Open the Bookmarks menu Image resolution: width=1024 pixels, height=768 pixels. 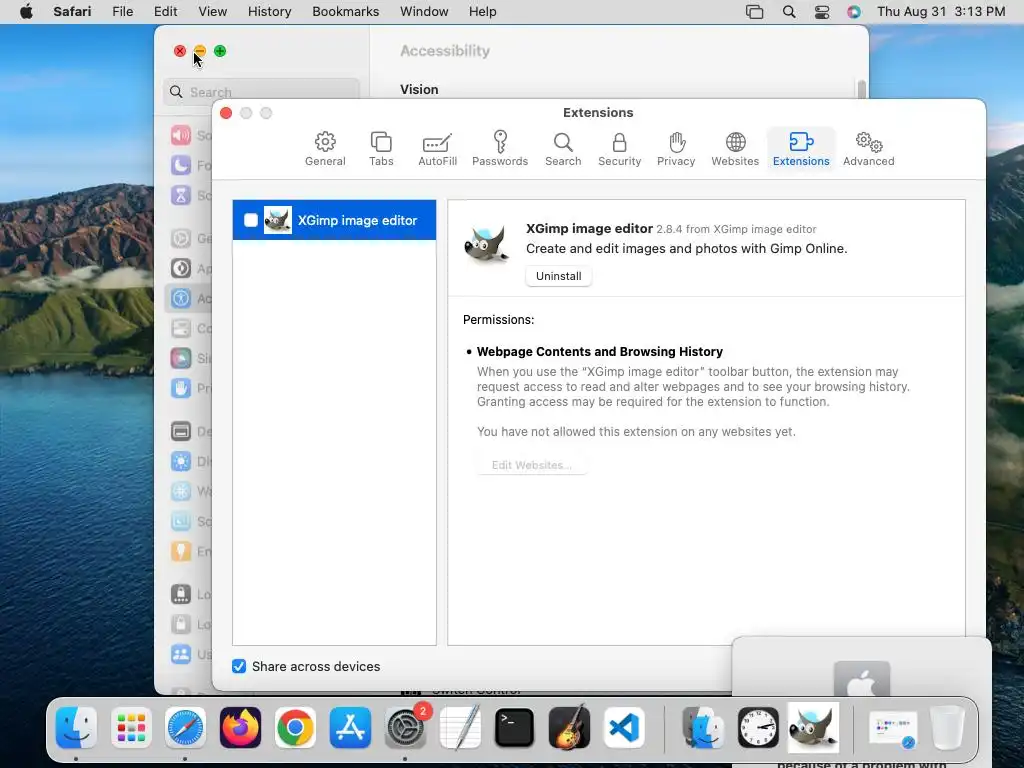tap(345, 12)
